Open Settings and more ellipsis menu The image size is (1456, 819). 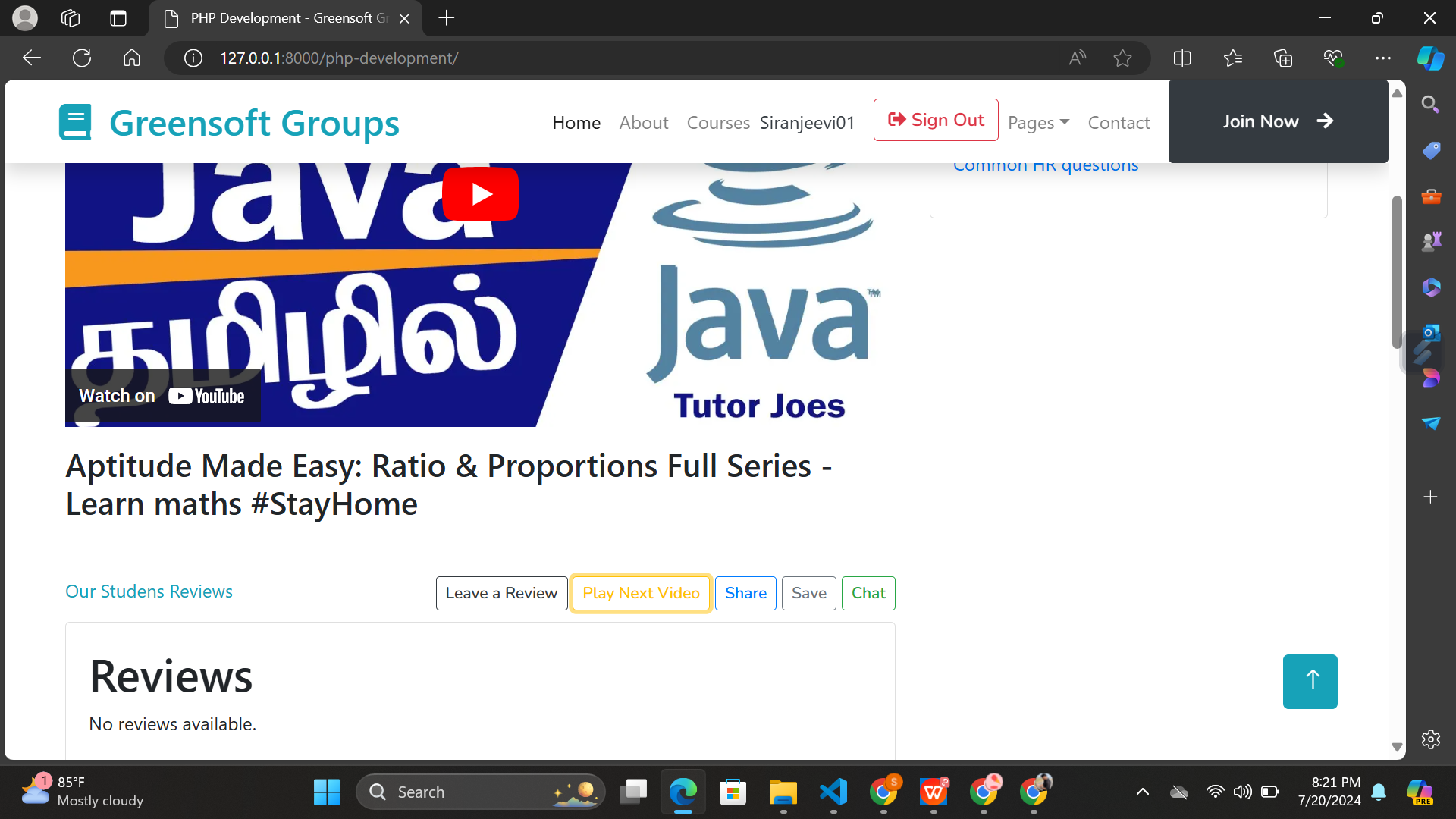pyautogui.click(x=1383, y=58)
